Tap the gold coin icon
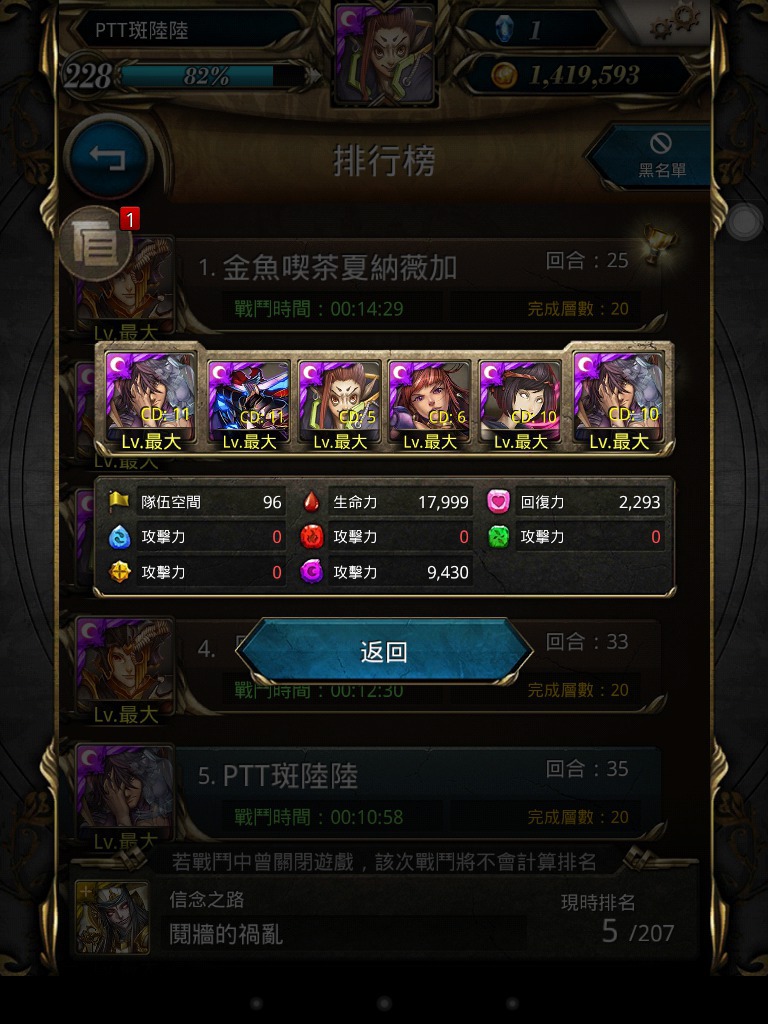The image size is (768, 1024). coord(504,75)
